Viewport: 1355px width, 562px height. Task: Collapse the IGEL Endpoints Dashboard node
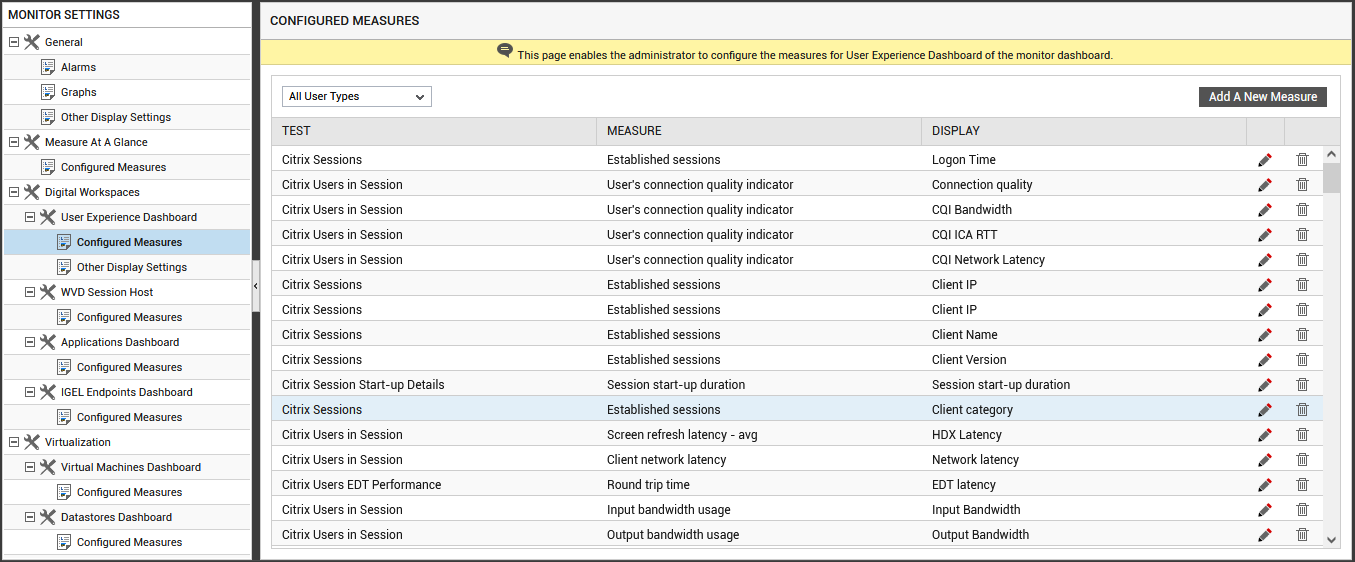coord(30,392)
